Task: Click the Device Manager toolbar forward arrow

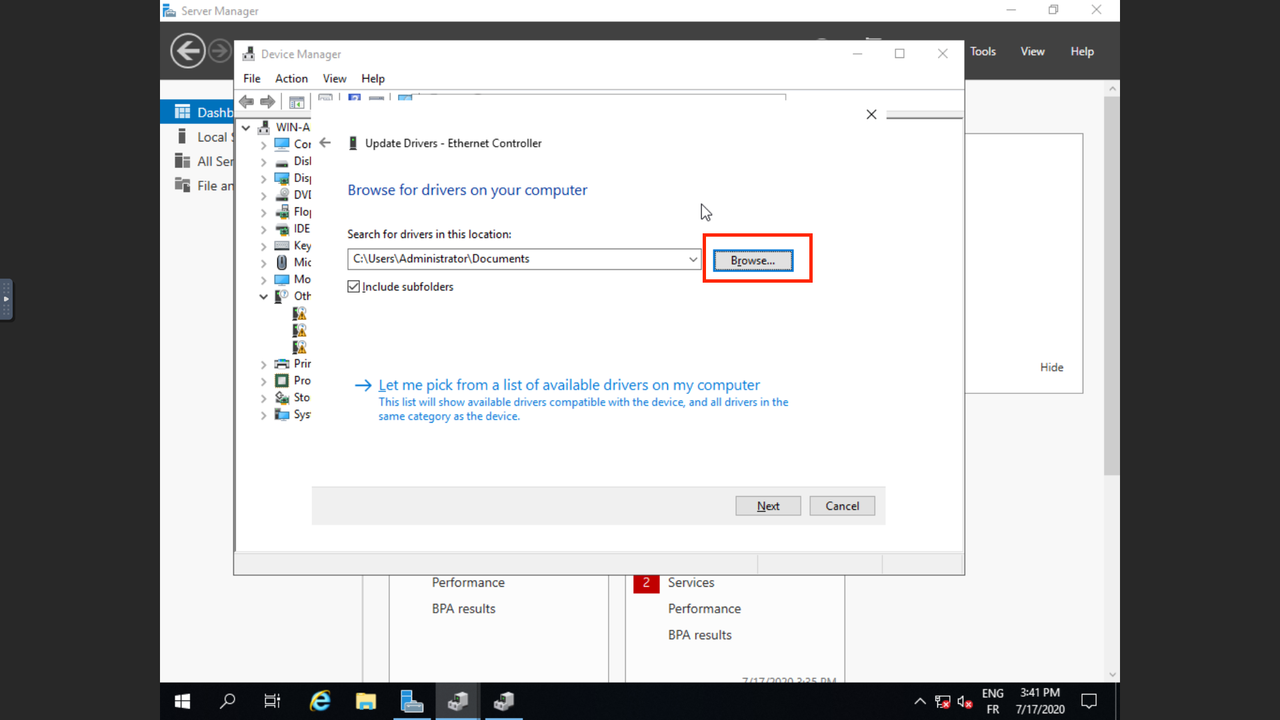Action: pos(267,102)
